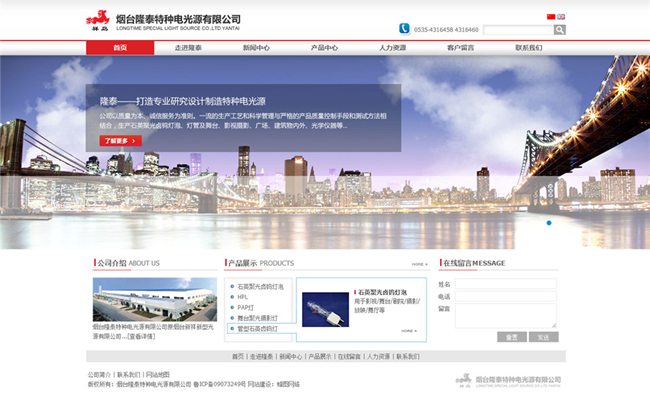650x395 pixels.
Task: Switch language with the UK flag icon
Action: coord(561,17)
